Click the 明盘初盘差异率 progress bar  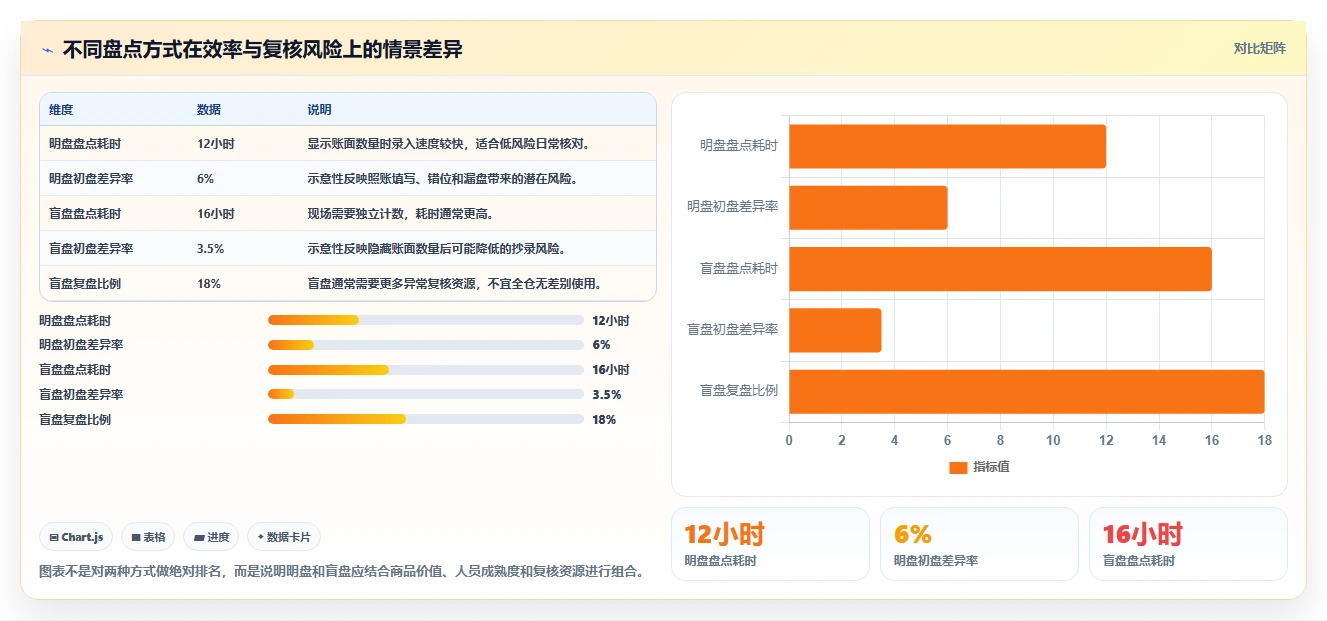coord(425,345)
